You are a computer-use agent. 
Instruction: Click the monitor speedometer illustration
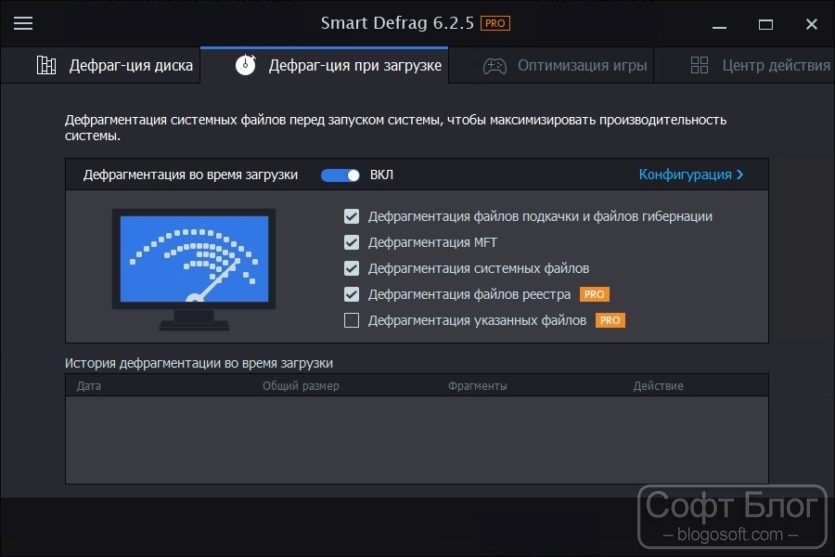[x=194, y=269]
